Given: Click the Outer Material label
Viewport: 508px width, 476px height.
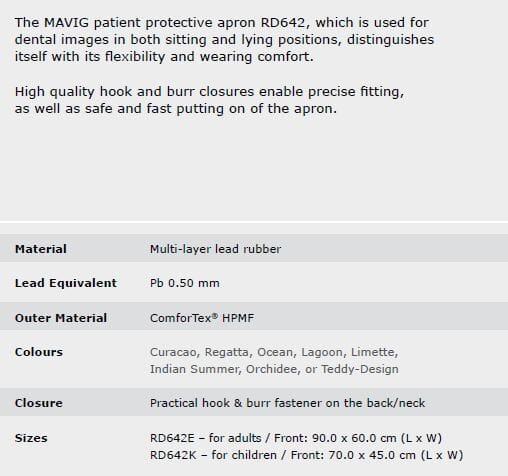Looking at the screenshot, I should coord(61,318).
